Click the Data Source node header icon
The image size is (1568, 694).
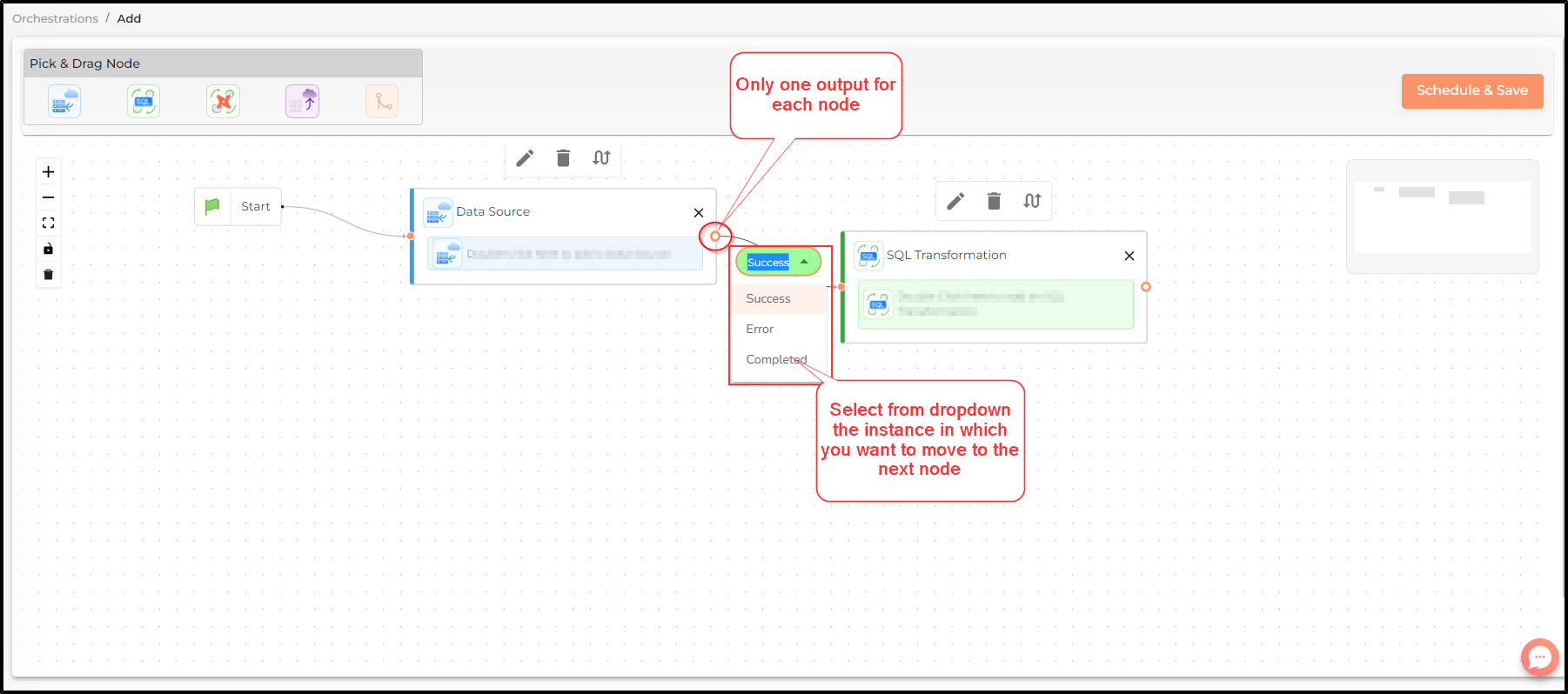tap(438, 212)
